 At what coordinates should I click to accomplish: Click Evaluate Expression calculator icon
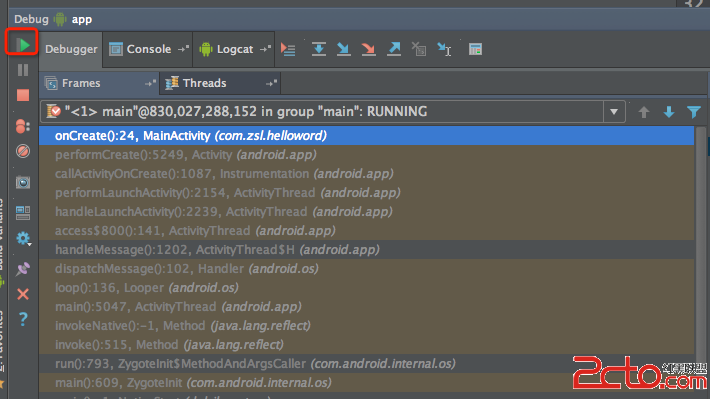(475, 49)
